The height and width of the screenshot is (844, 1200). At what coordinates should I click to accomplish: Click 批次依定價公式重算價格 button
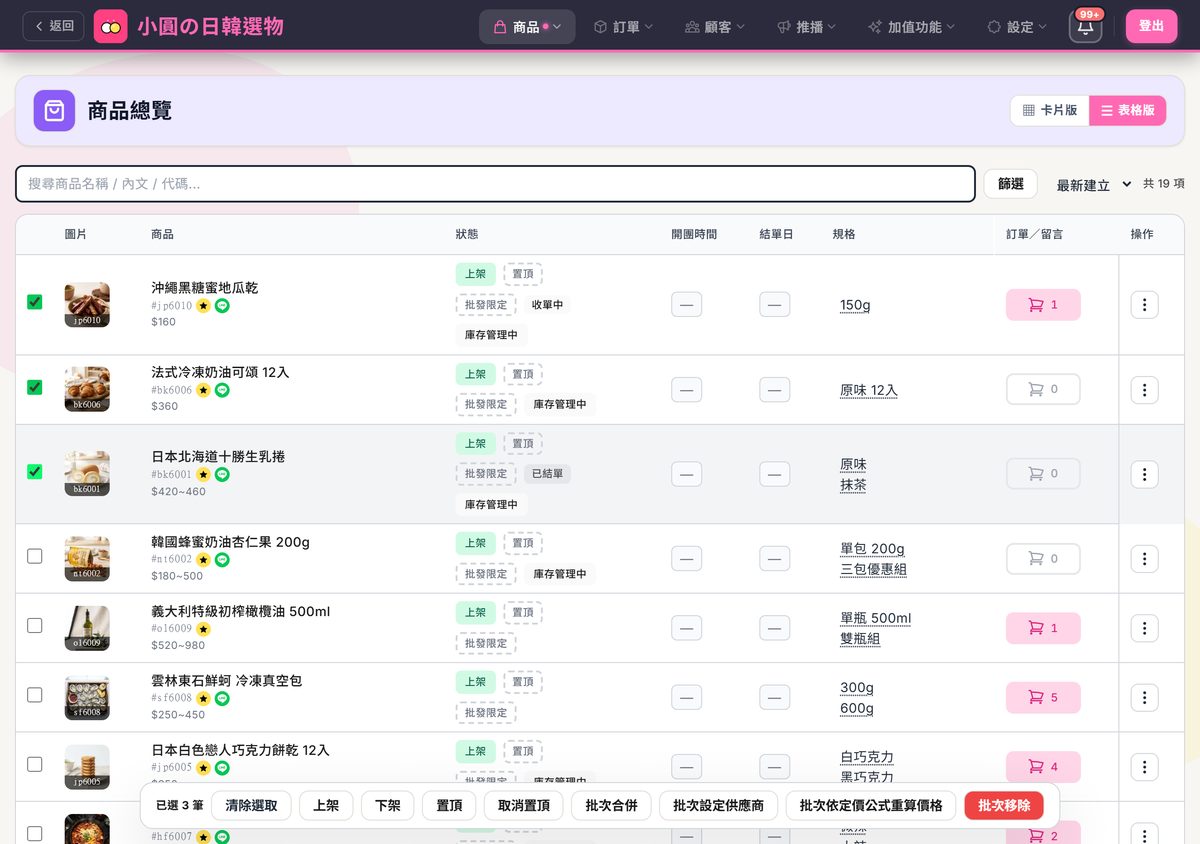pos(871,805)
